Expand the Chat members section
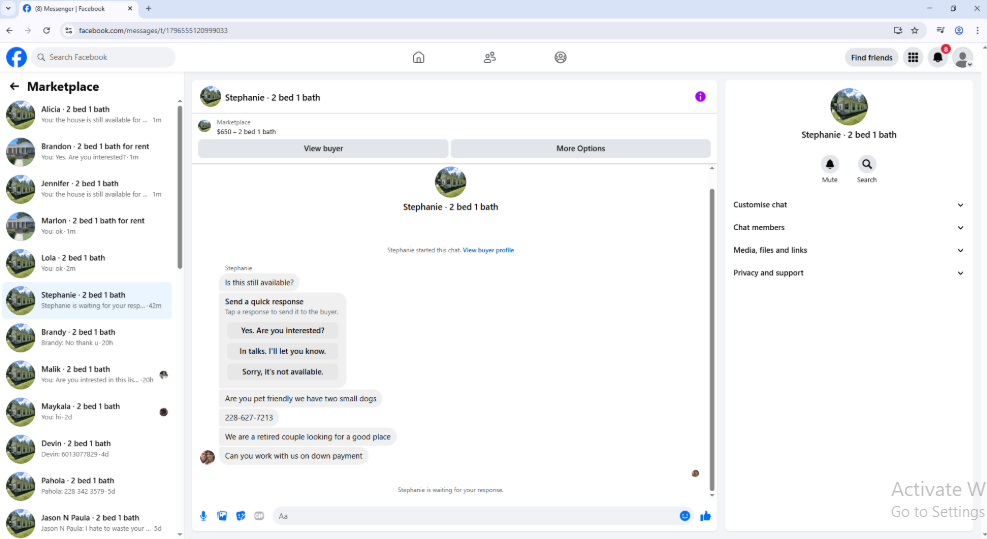 [849, 227]
